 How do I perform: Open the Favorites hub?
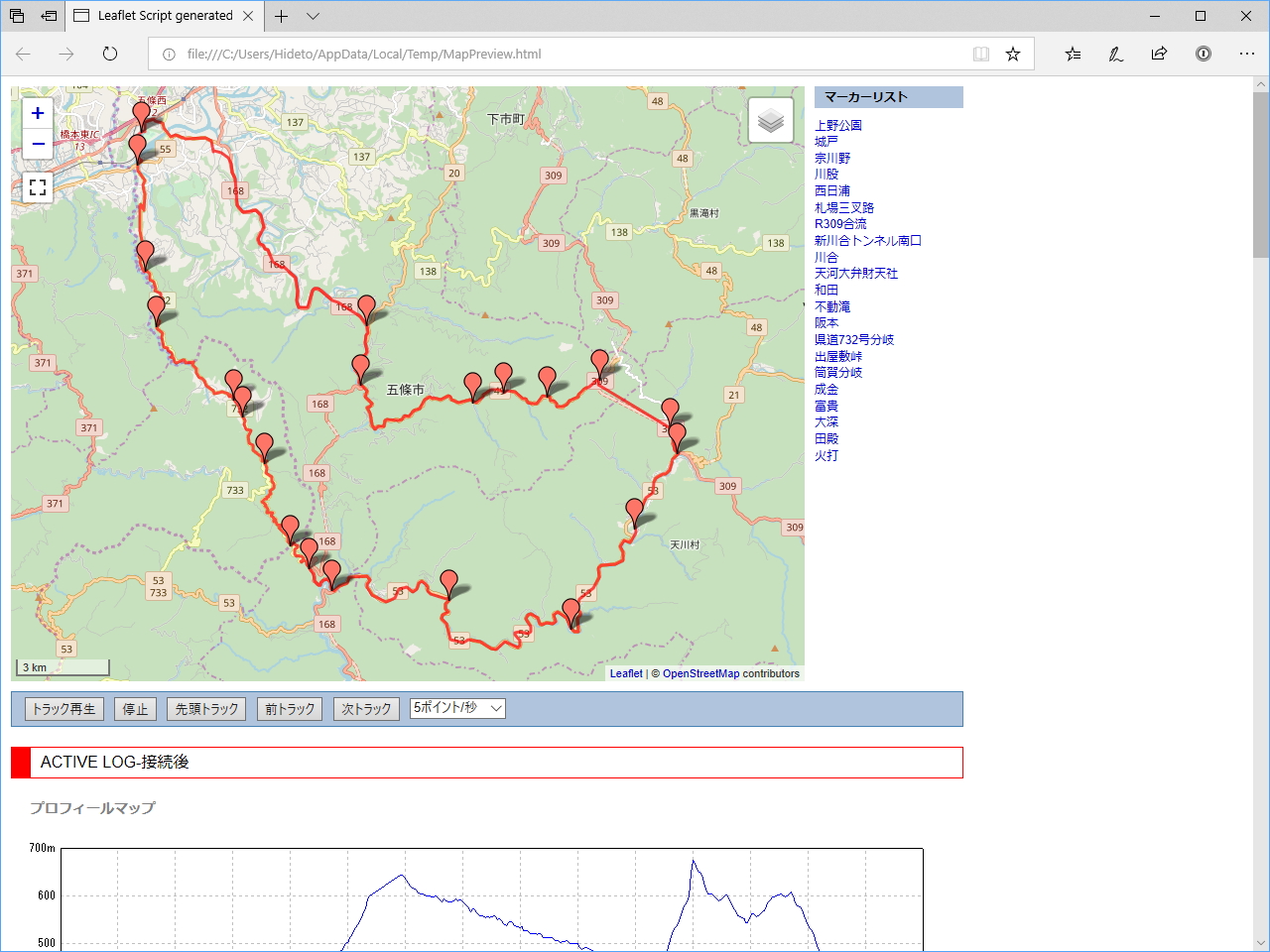tap(1073, 54)
